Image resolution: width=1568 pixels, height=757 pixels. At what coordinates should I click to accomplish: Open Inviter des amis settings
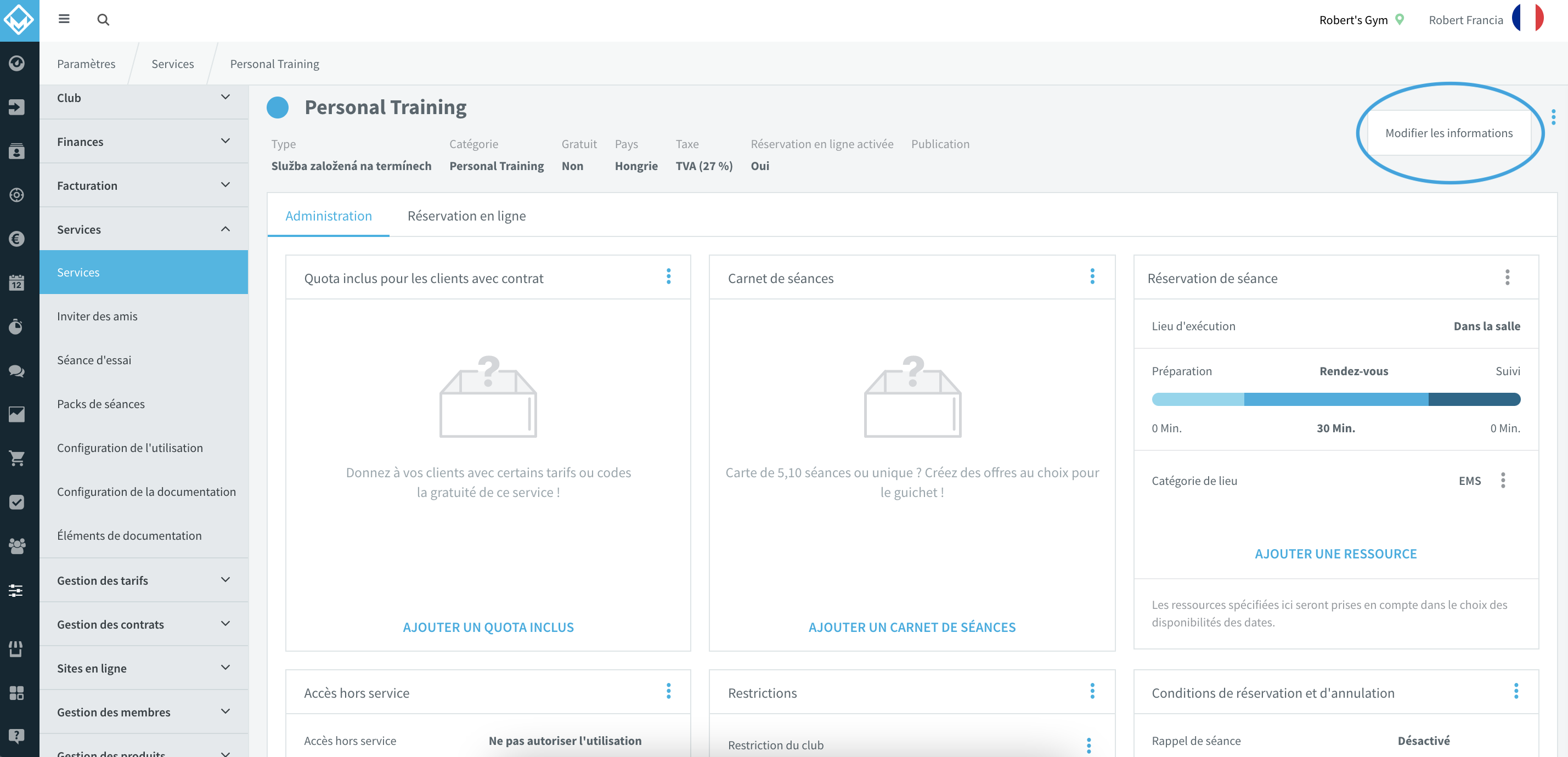144,317
